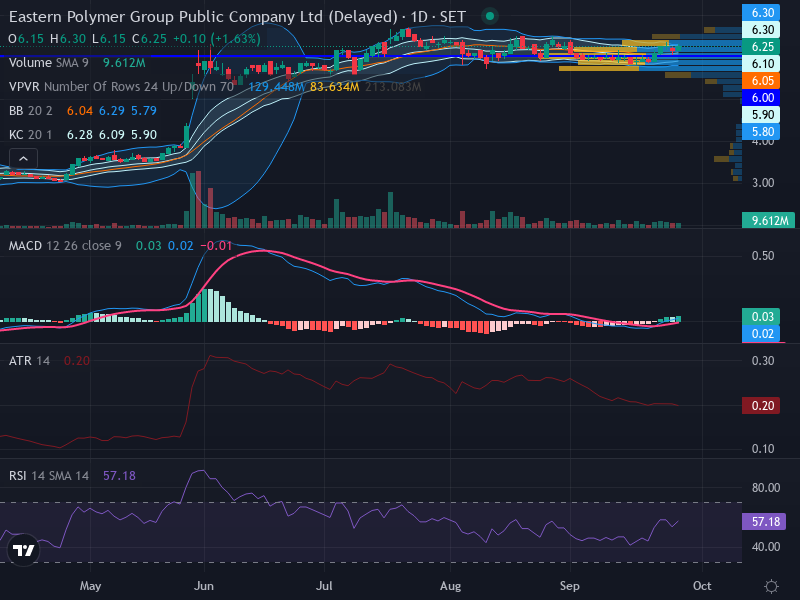Click the 57.18 RSI axis label

click(764, 521)
